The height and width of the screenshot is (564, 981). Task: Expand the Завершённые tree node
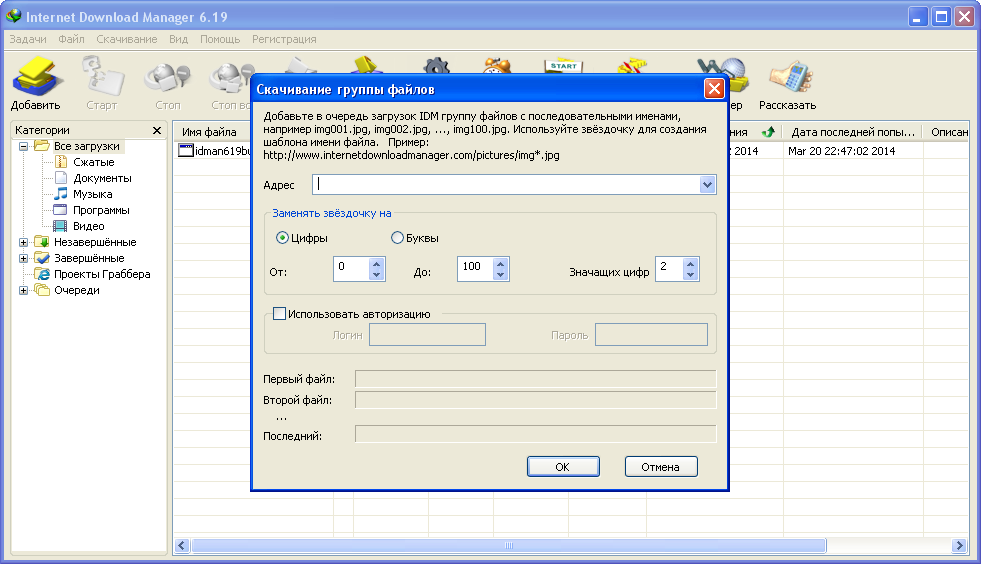tap(23, 258)
